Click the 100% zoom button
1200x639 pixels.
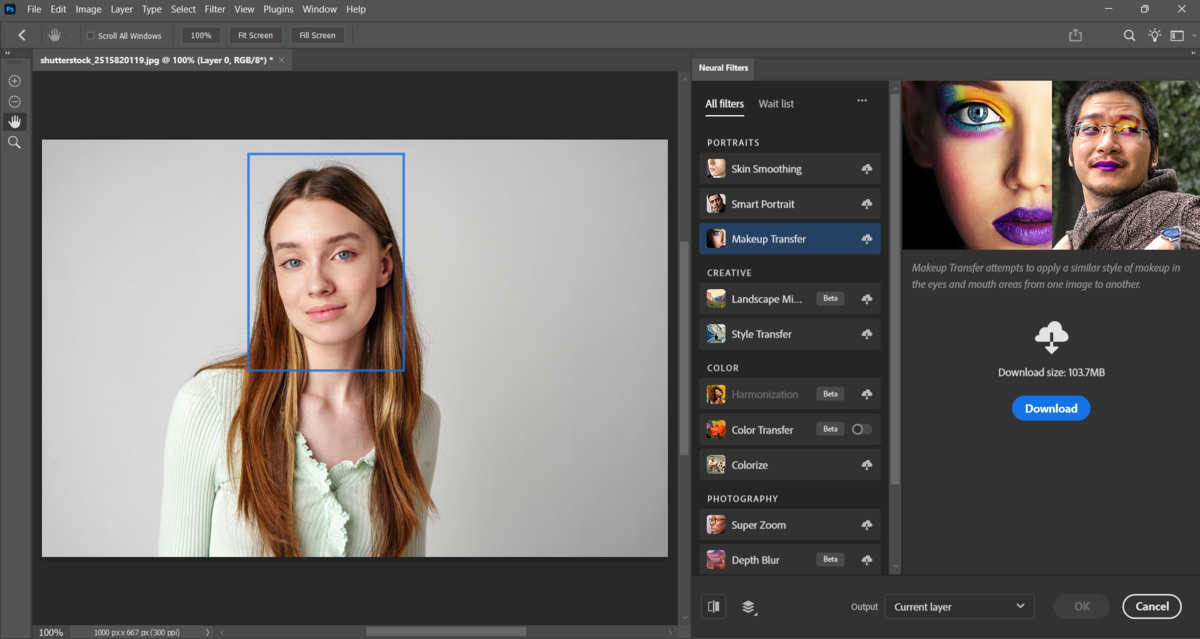coord(201,35)
